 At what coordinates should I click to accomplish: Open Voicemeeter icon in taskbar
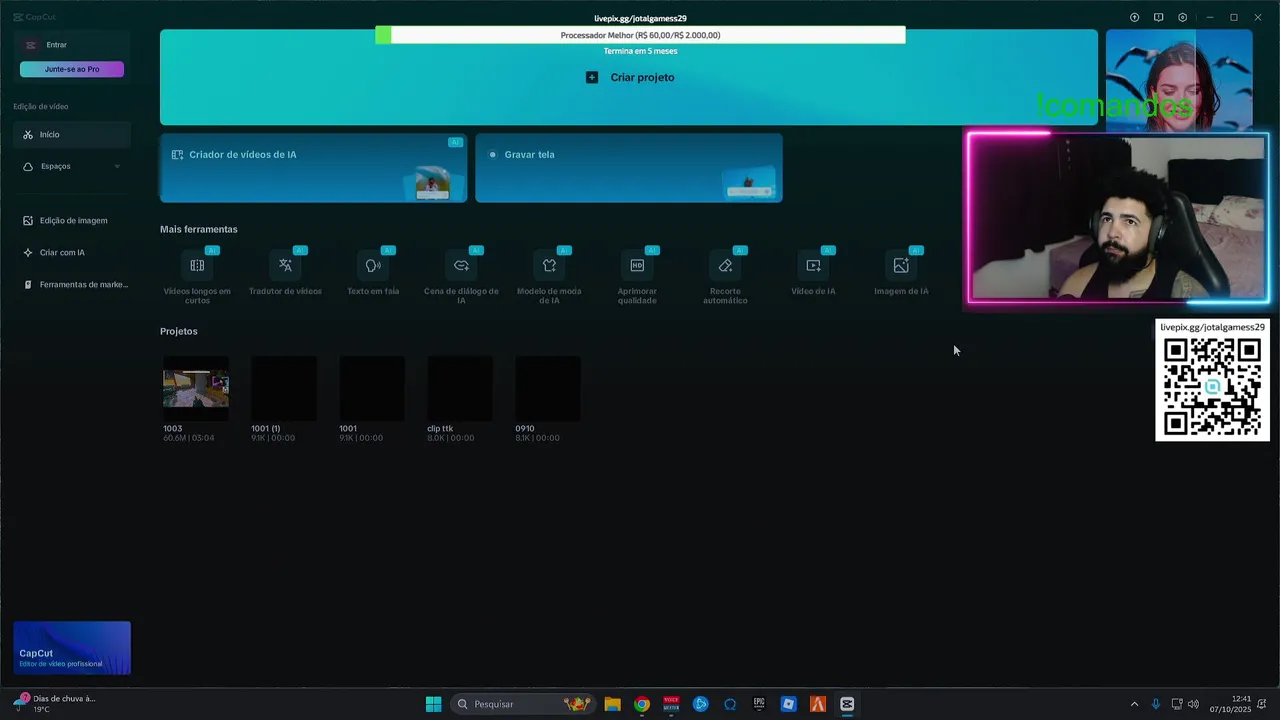pos(671,704)
